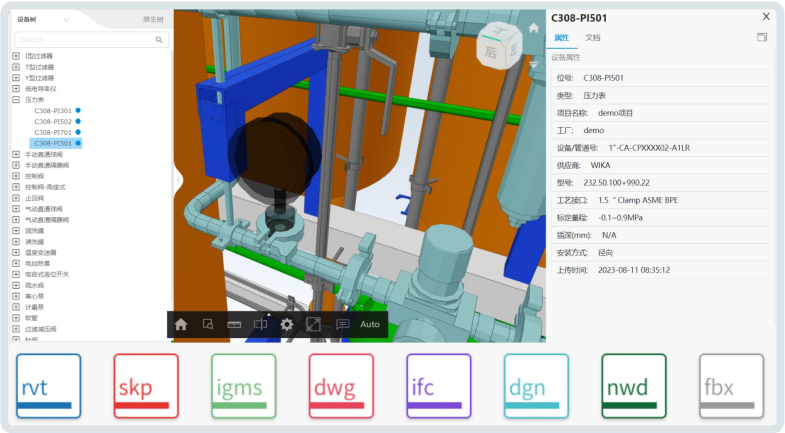Click the 原生树 link in tree header
Screen dimensions: 785x433
(x=153, y=19)
